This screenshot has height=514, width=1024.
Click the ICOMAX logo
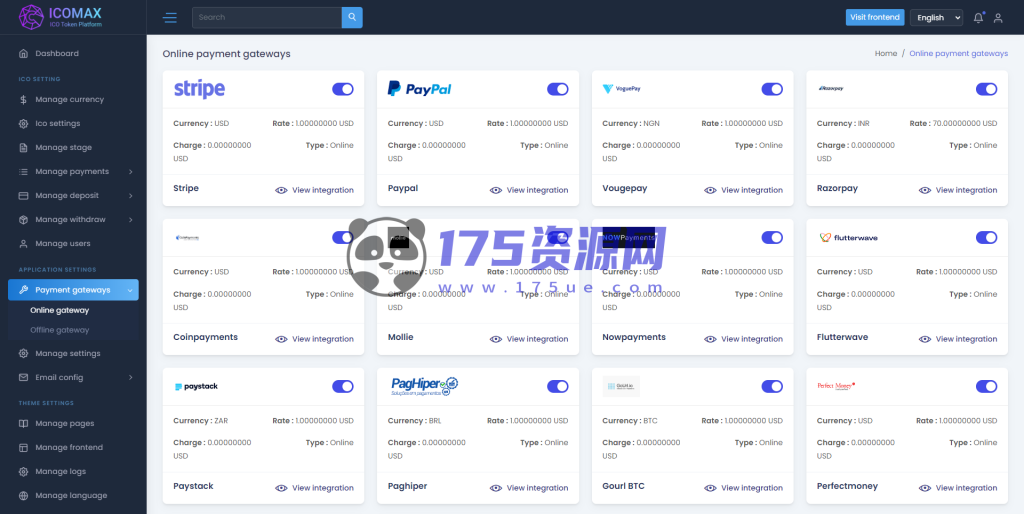[x=61, y=17]
